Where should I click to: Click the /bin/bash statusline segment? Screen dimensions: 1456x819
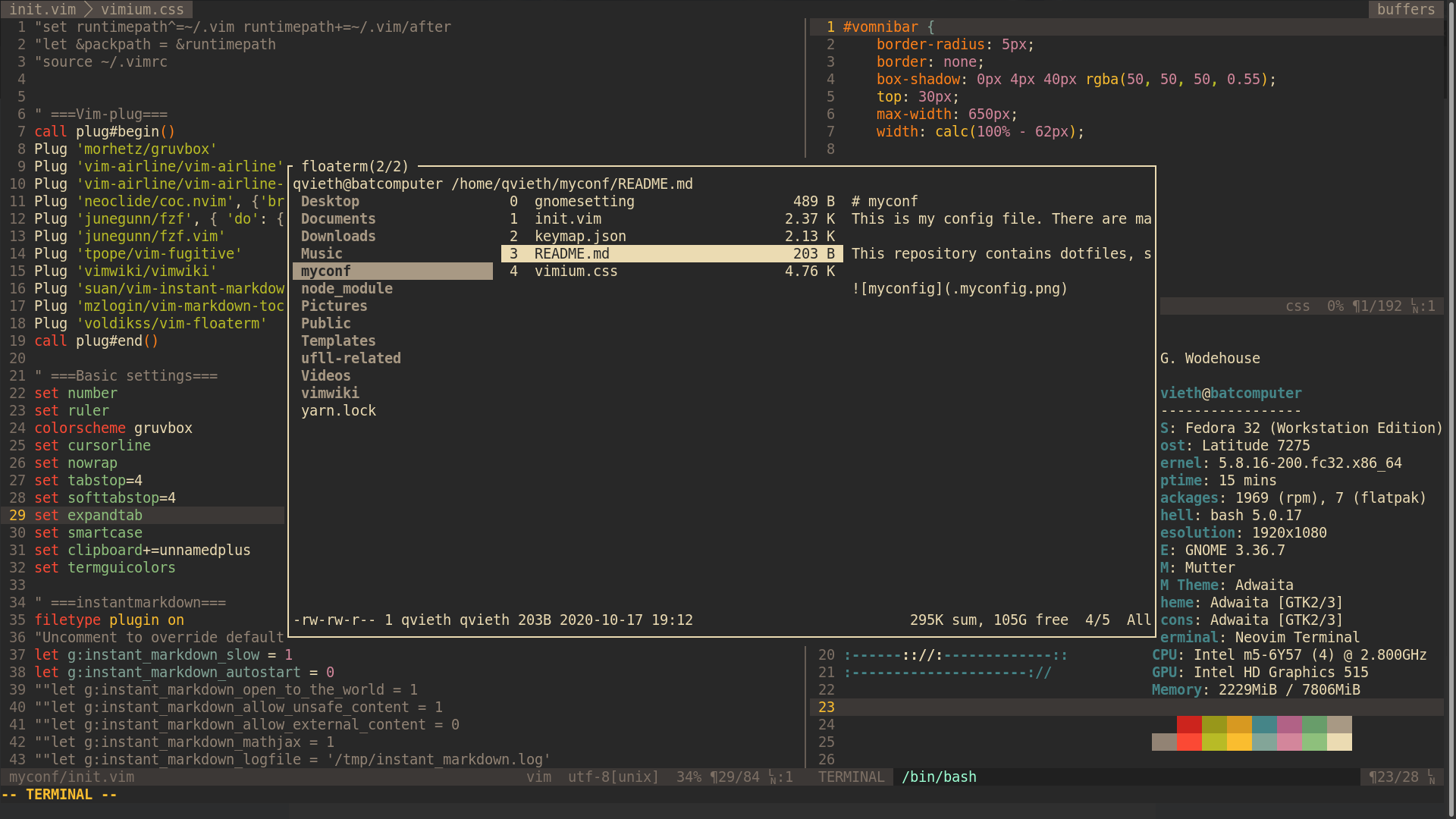939,777
